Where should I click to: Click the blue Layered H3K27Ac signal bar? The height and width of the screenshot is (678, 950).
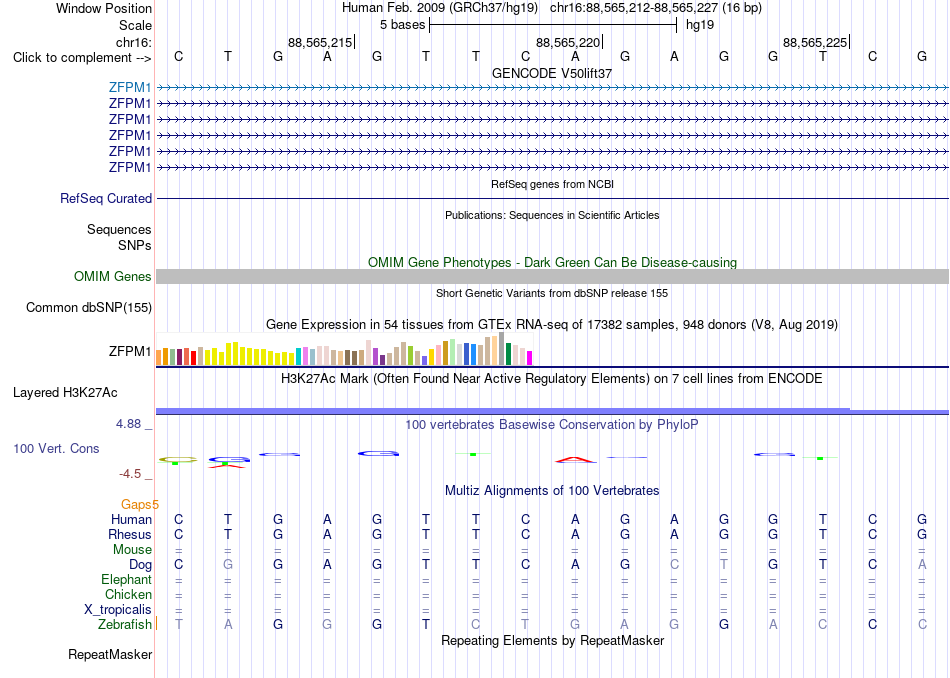click(552, 411)
